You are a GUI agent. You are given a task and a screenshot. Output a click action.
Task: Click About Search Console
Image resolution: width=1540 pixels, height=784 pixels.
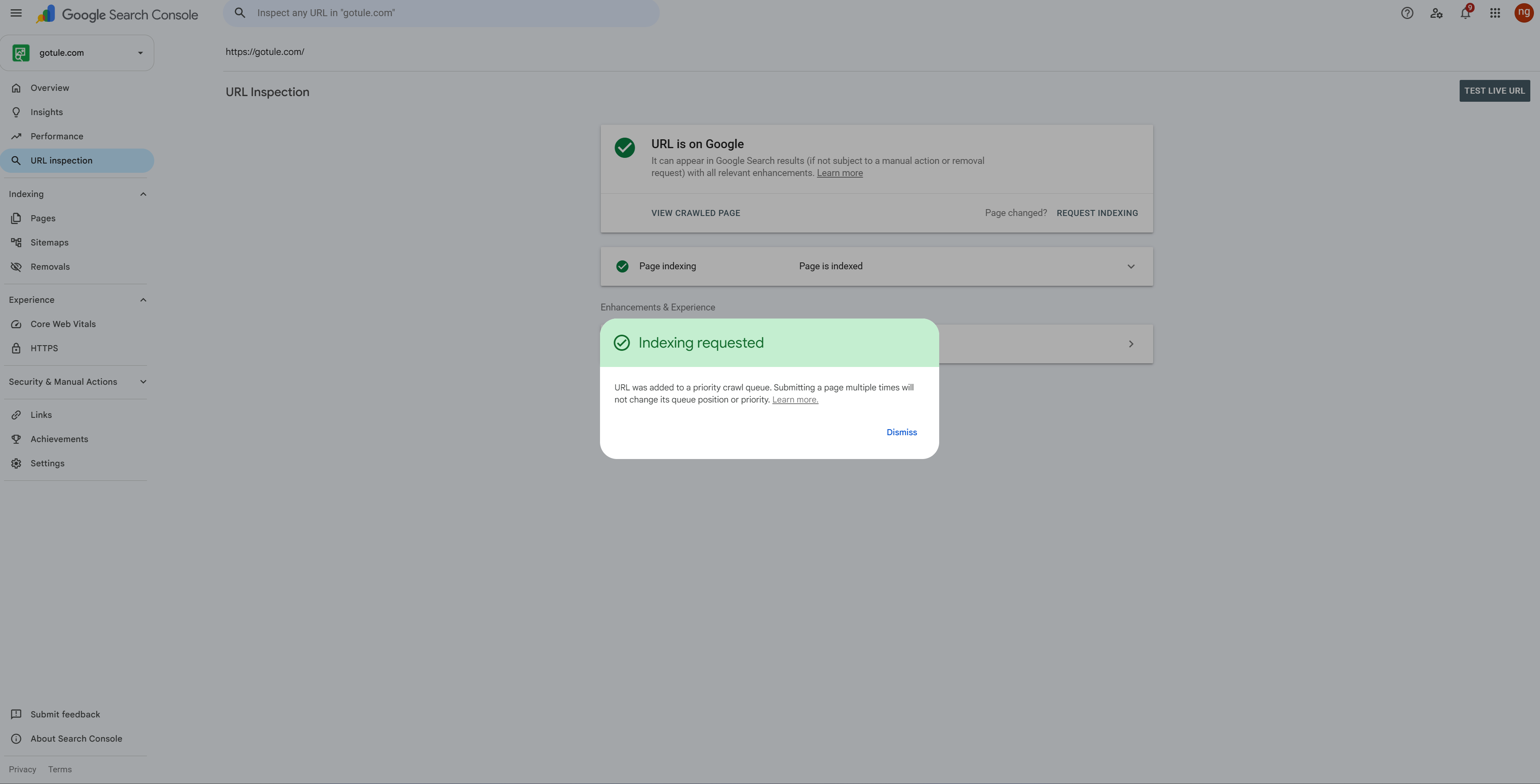[77, 739]
